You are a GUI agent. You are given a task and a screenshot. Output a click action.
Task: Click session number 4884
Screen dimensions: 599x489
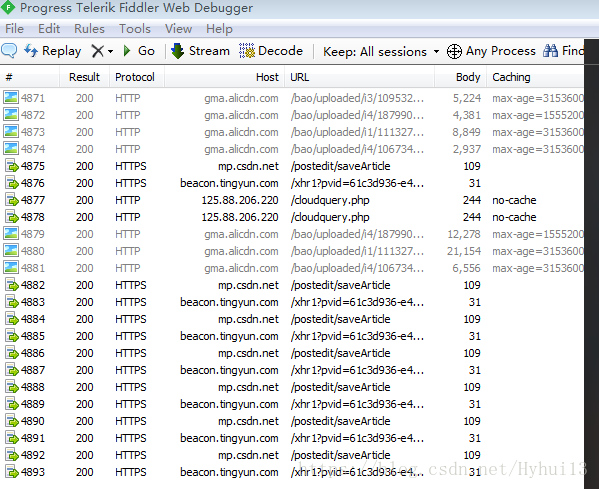tap(33, 319)
